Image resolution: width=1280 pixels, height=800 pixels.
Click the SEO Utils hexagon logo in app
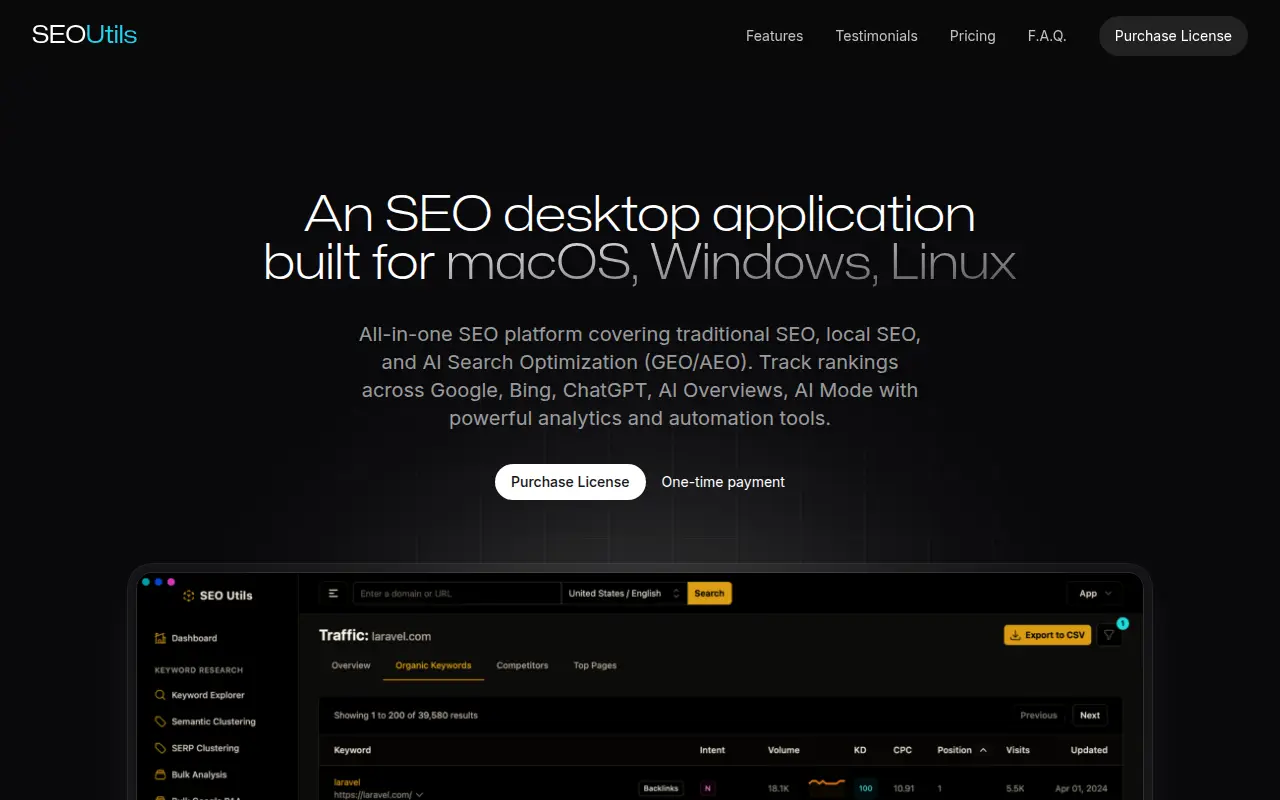[x=189, y=595]
